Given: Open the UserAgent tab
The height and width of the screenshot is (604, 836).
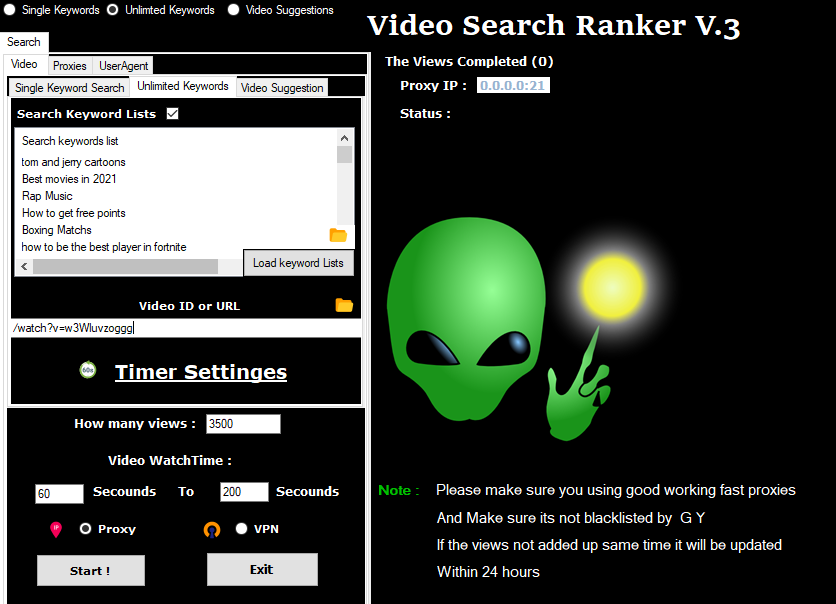Looking at the screenshot, I should (123, 66).
